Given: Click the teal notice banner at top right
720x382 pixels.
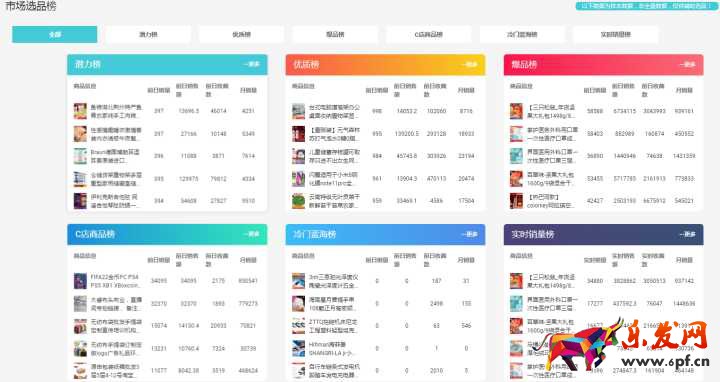Looking at the screenshot, I should coord(645,6).
